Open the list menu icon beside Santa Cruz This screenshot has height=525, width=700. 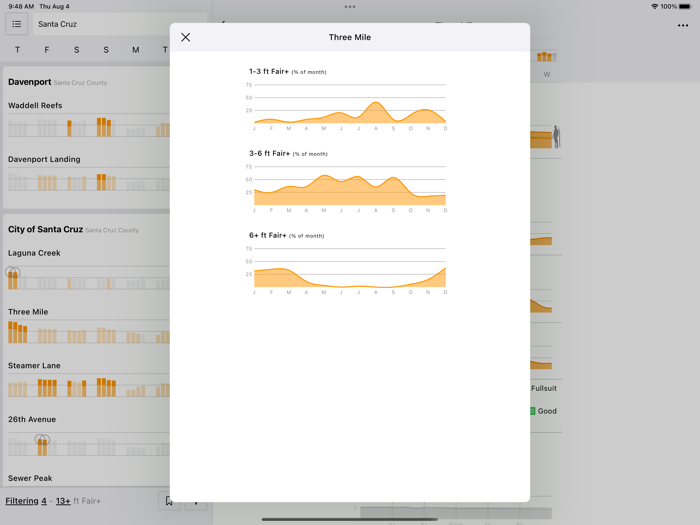pos(17,24)
